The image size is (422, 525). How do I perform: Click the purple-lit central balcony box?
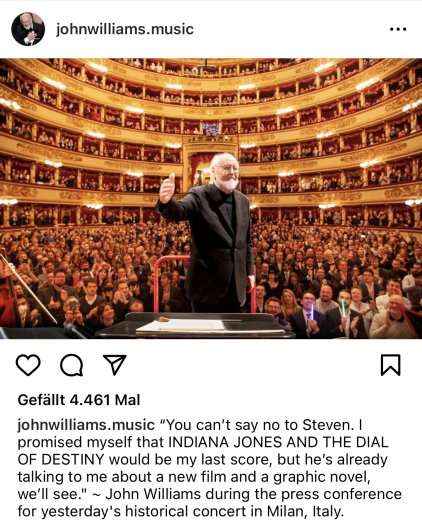[x=211, y=128]
